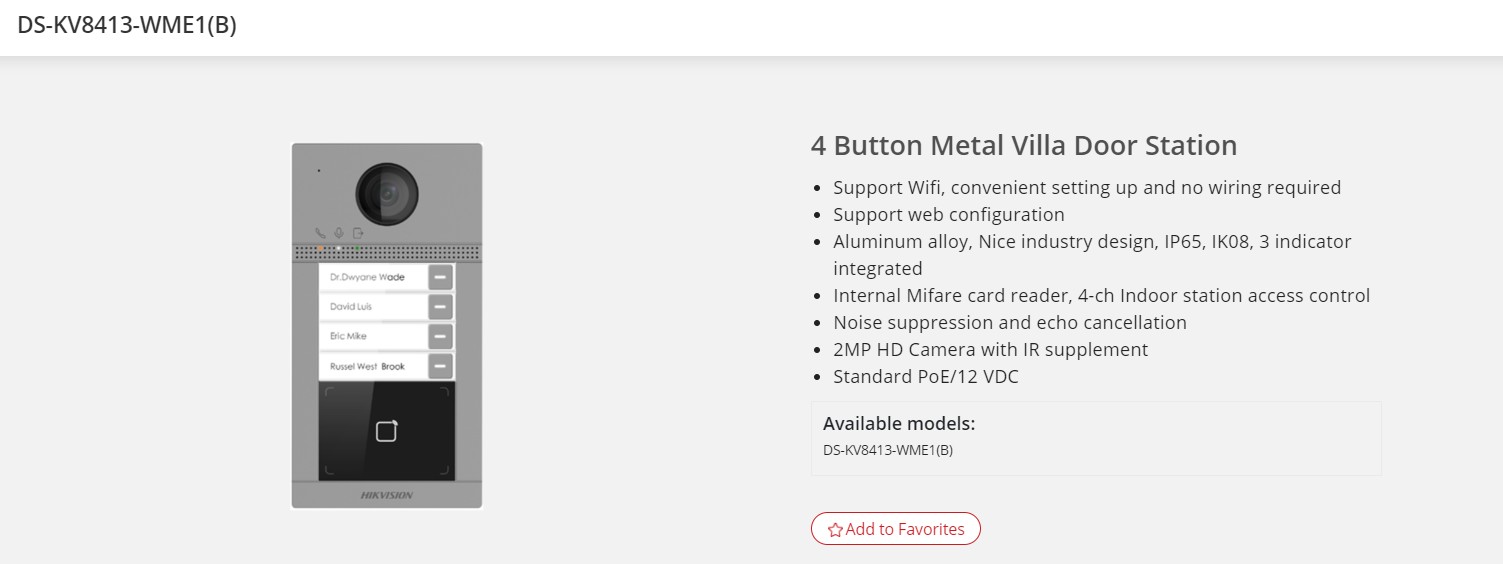Click the door exit indicator icon
Viewport: 1503px width, 564px height.
(358, 233)
